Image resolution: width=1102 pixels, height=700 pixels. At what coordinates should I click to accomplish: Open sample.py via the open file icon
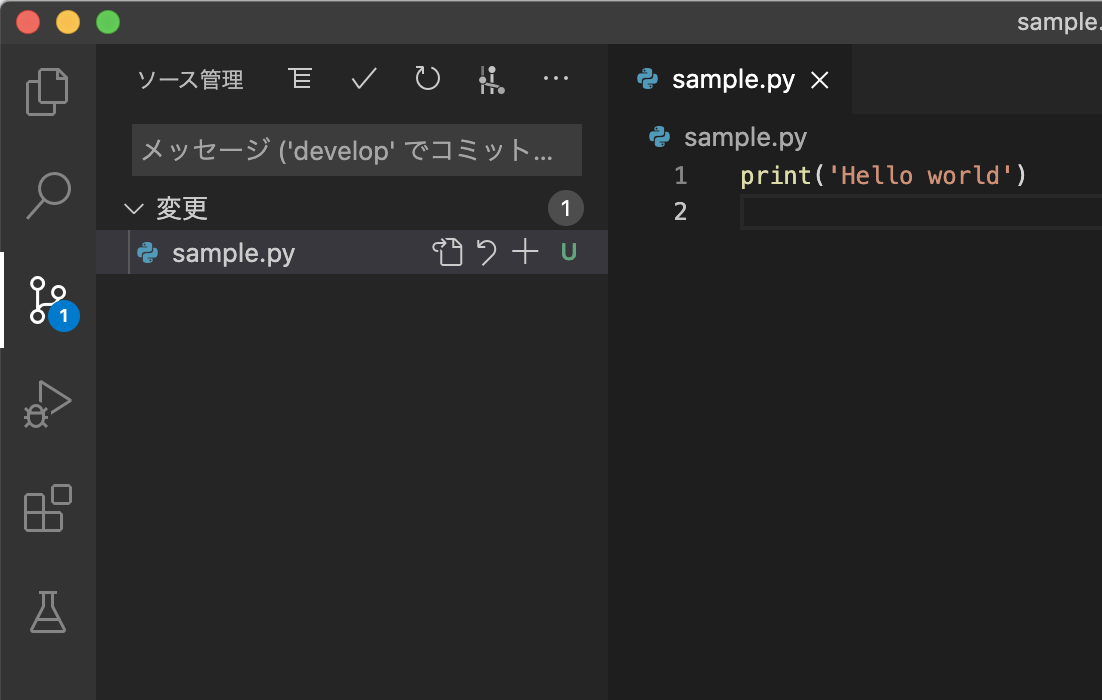coord(448,252)
